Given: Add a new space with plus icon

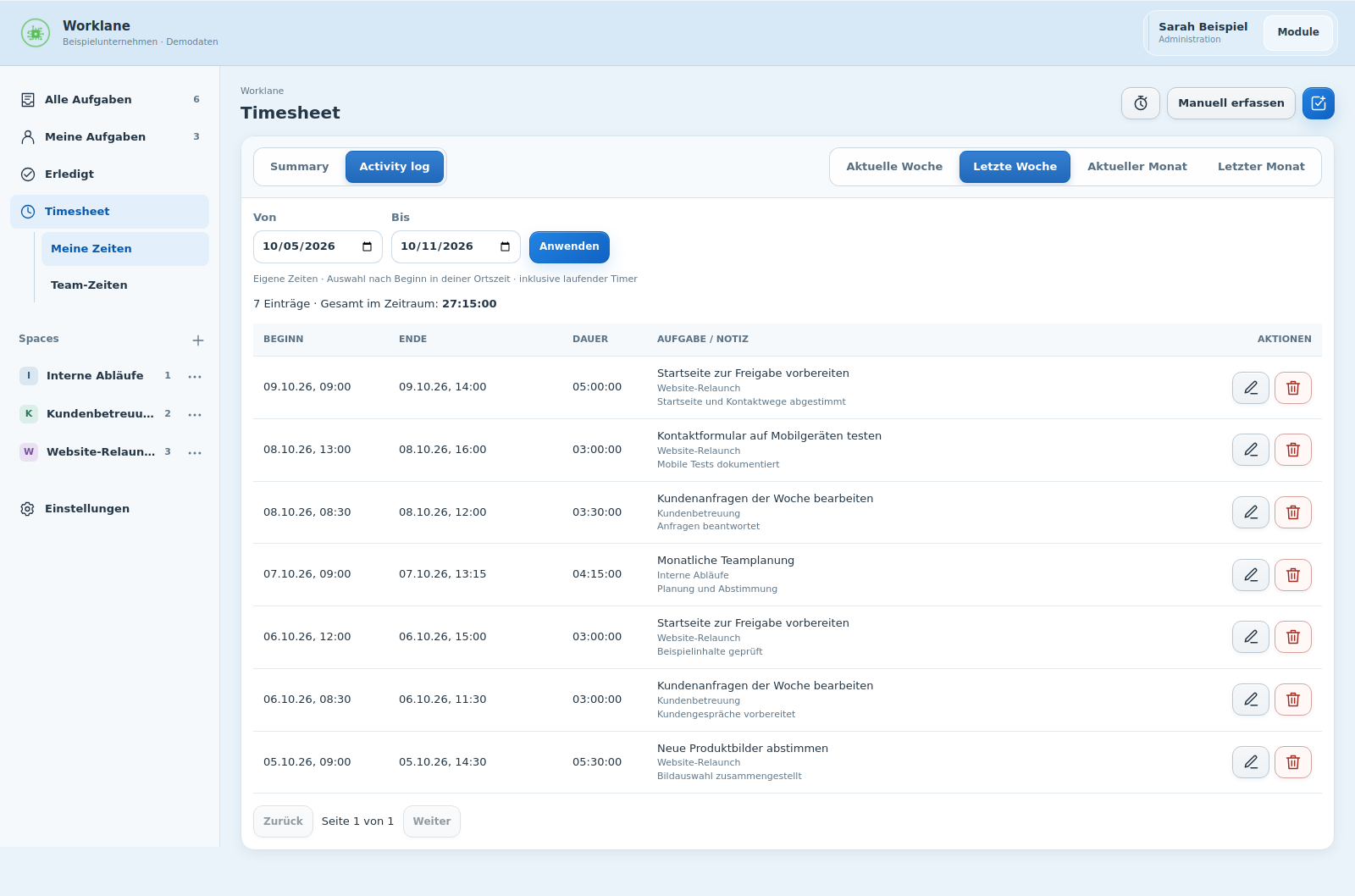Looking at the screenshot, I should click(x=198, y=340).
